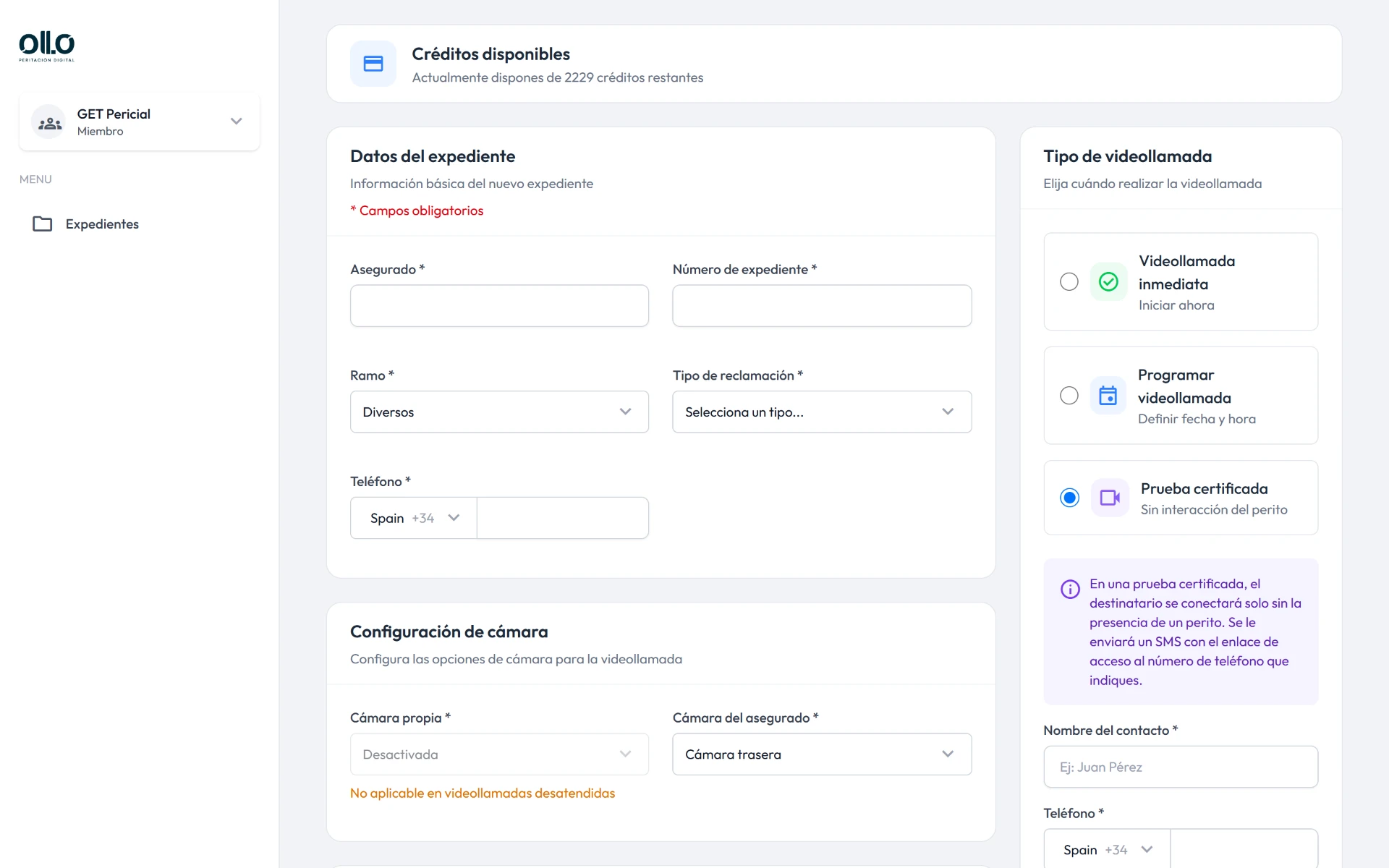Image resolution: width=1389 pixels, height=868 pixels.
Task: Click the Prueba certificada option title
Action: [x=1205, y=489]
